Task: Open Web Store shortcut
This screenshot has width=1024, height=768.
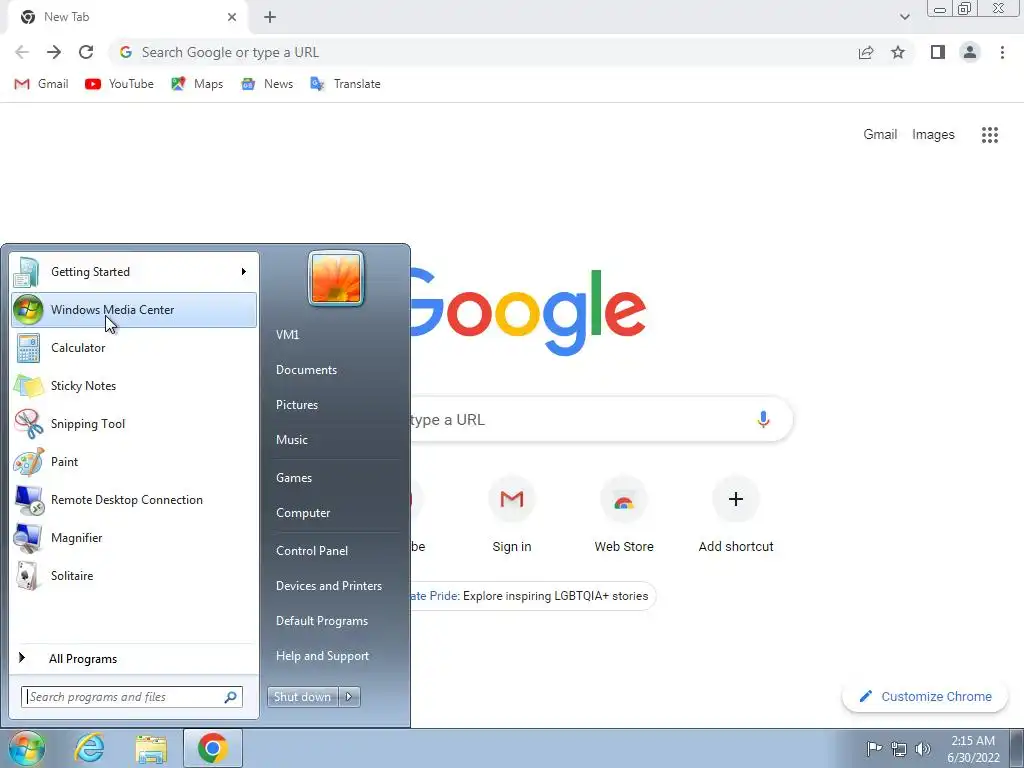Action: pyautogui.click(x=624, y=516)
